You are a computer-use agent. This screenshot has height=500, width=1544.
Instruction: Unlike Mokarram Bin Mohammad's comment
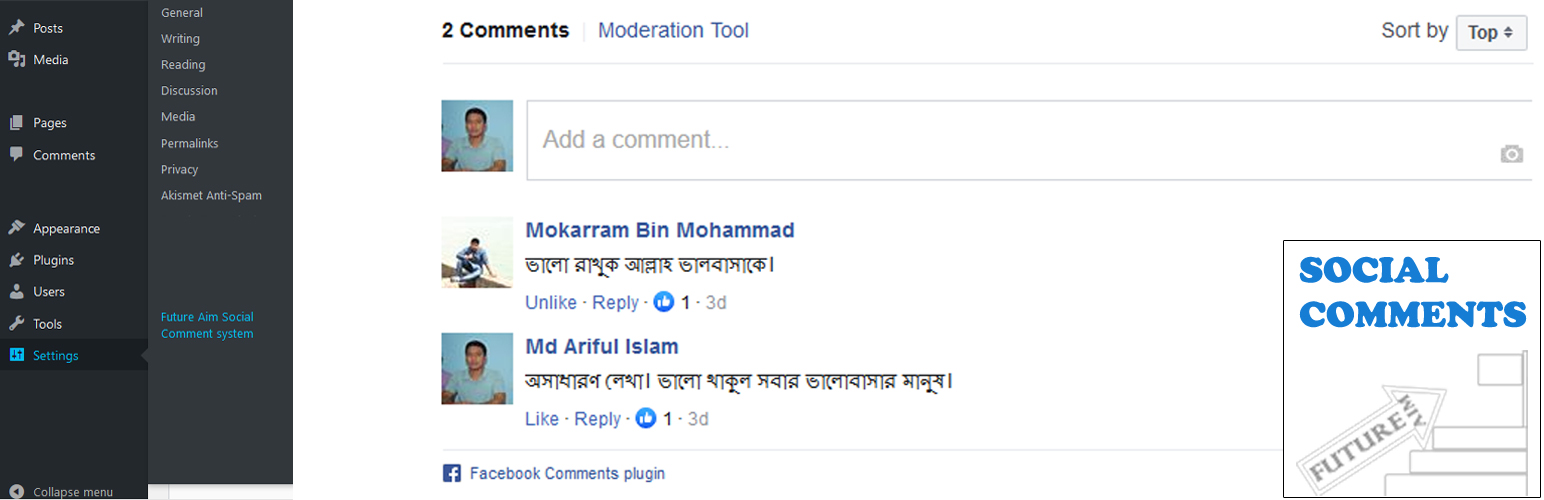click(551, 302)
